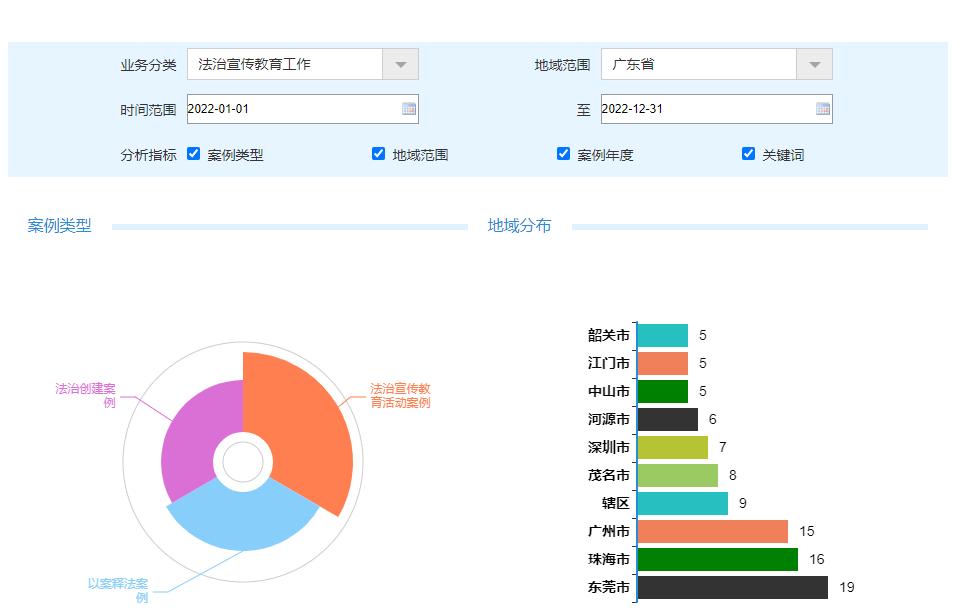Open the end date calendar icon
Image resolution: width=960 pixels, height=612 pixels.
[x=823, y=109]
